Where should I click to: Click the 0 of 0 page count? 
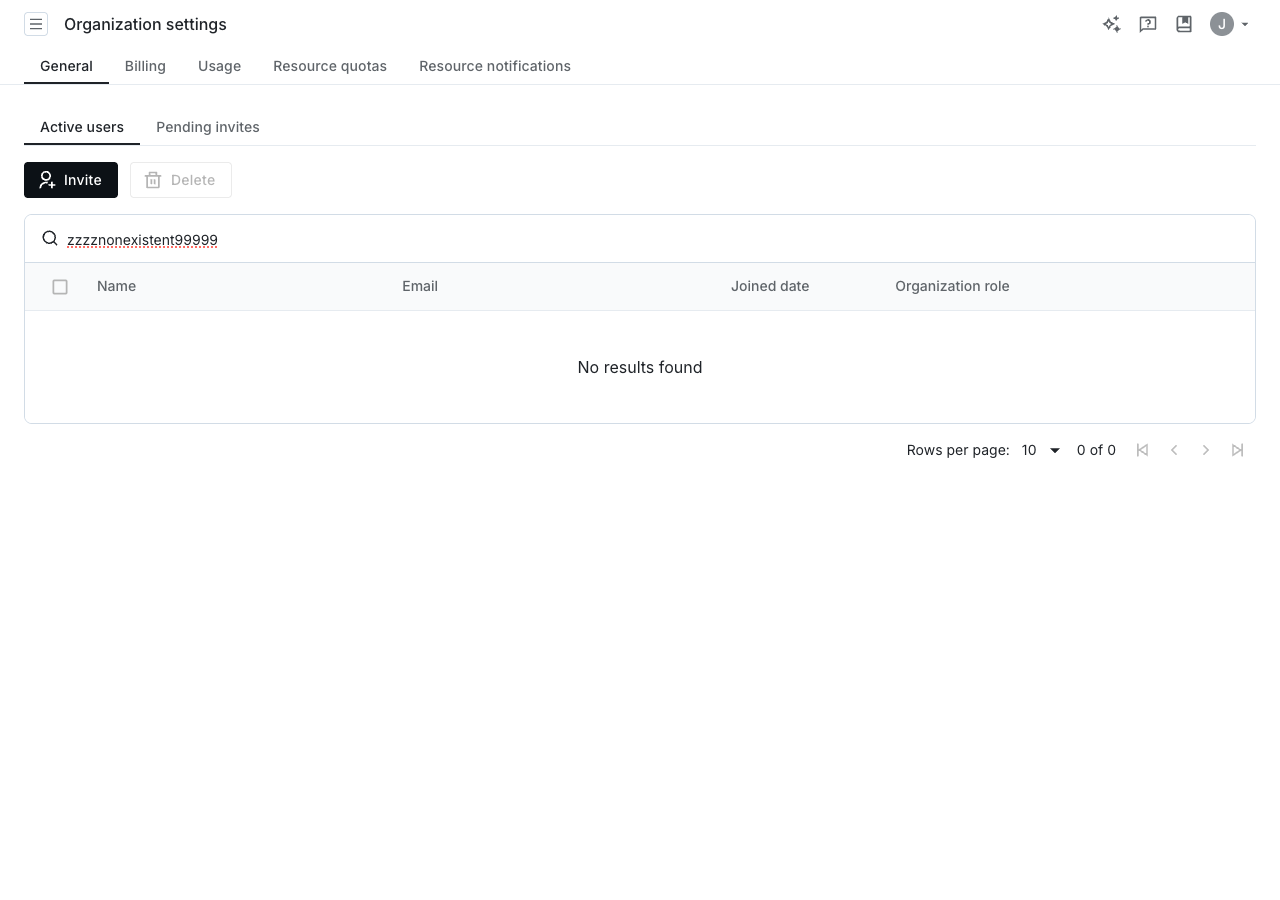tap(1096, 450)
